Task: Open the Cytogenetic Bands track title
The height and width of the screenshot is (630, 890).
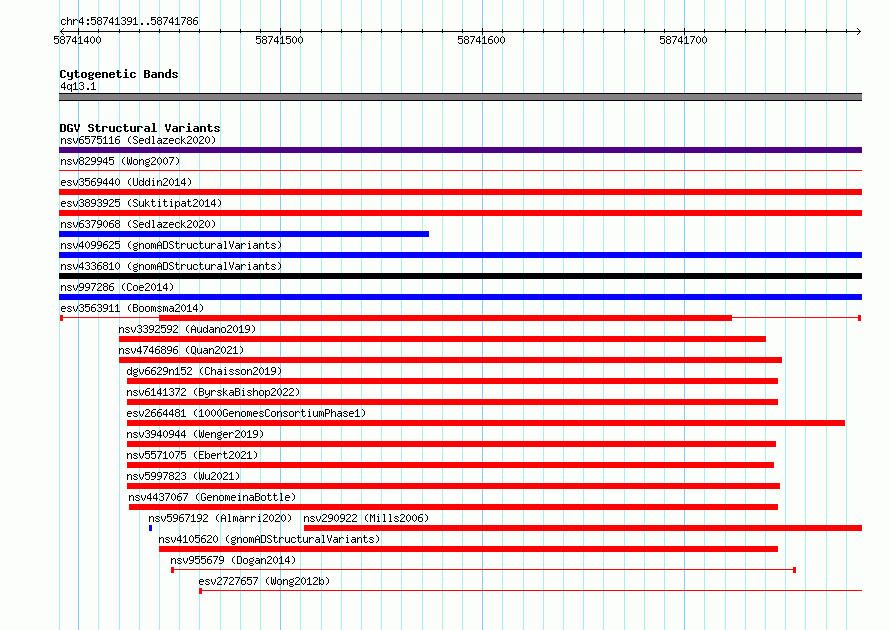Action: (119, 74)
